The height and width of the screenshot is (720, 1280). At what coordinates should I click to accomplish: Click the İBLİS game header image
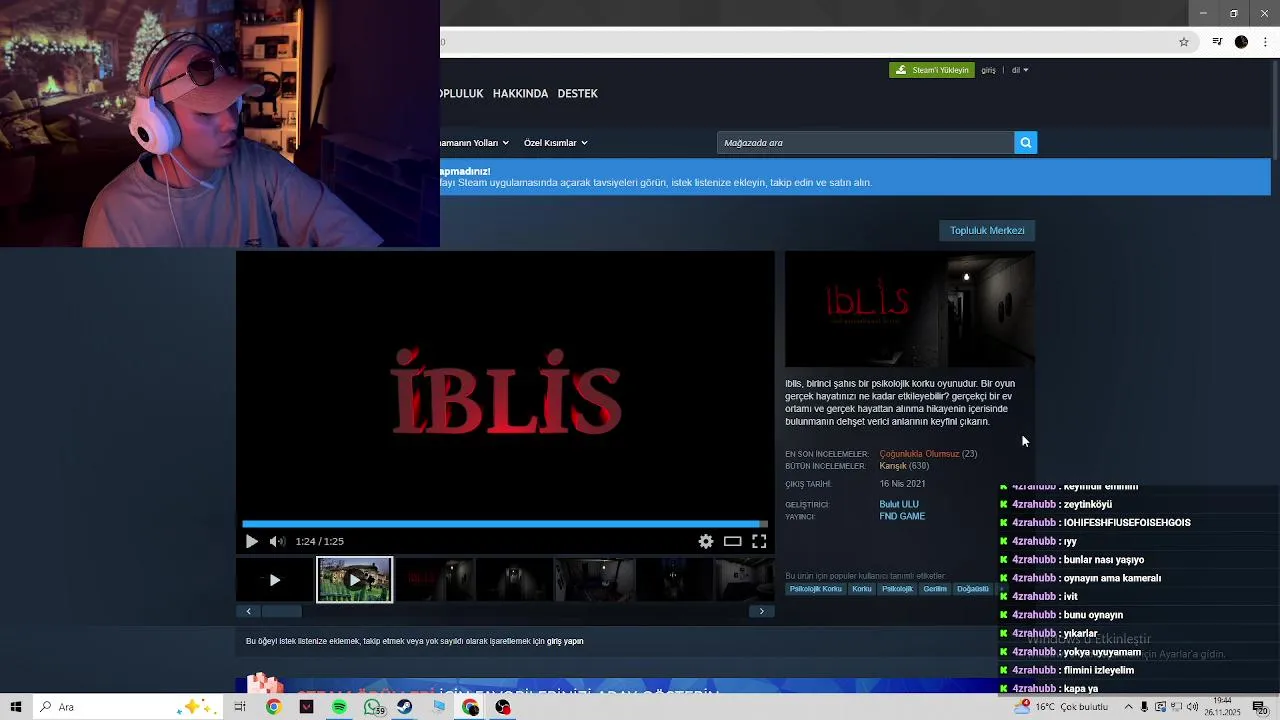pos(910,309)
